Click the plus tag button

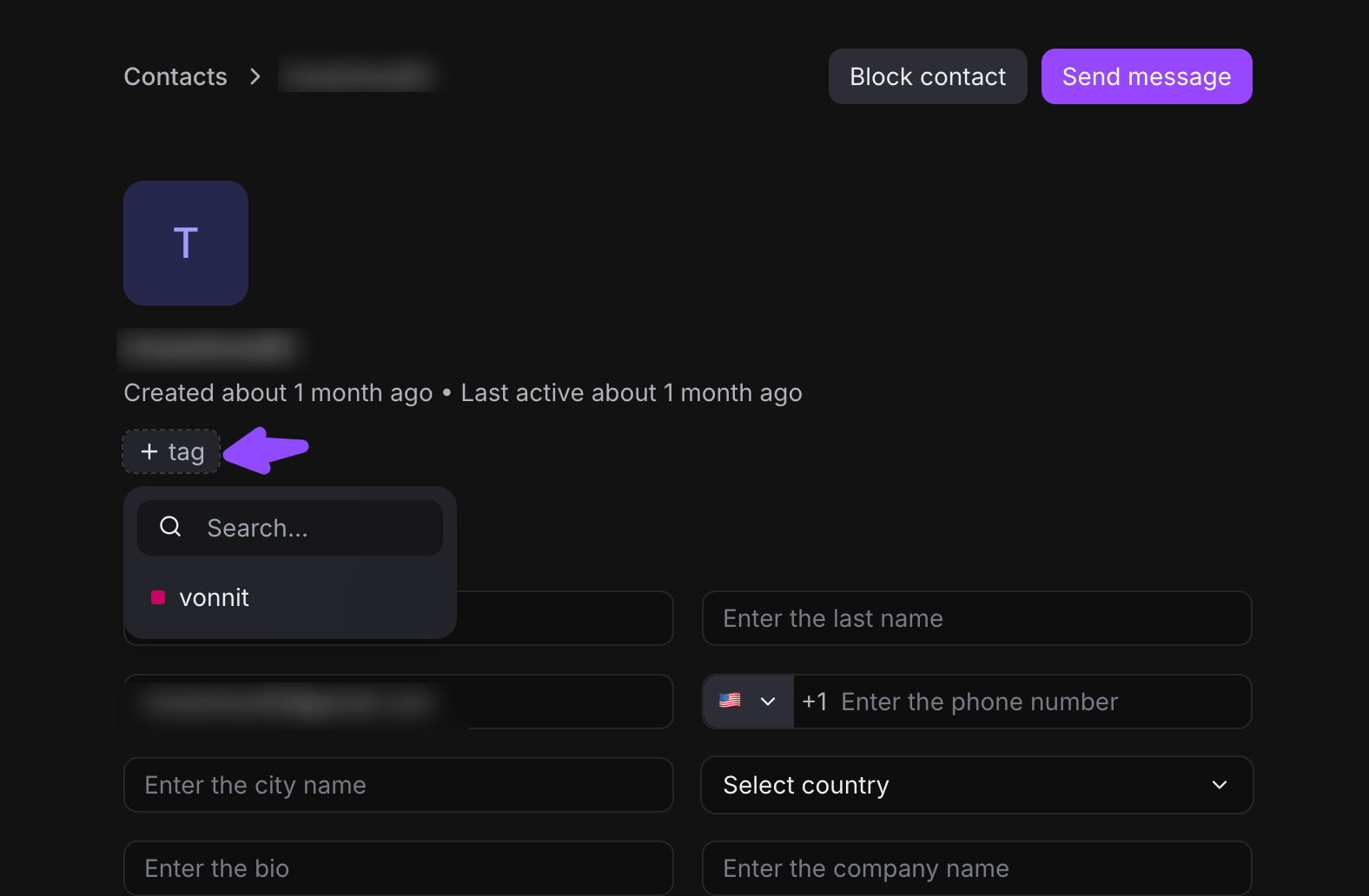click(172, 451)
